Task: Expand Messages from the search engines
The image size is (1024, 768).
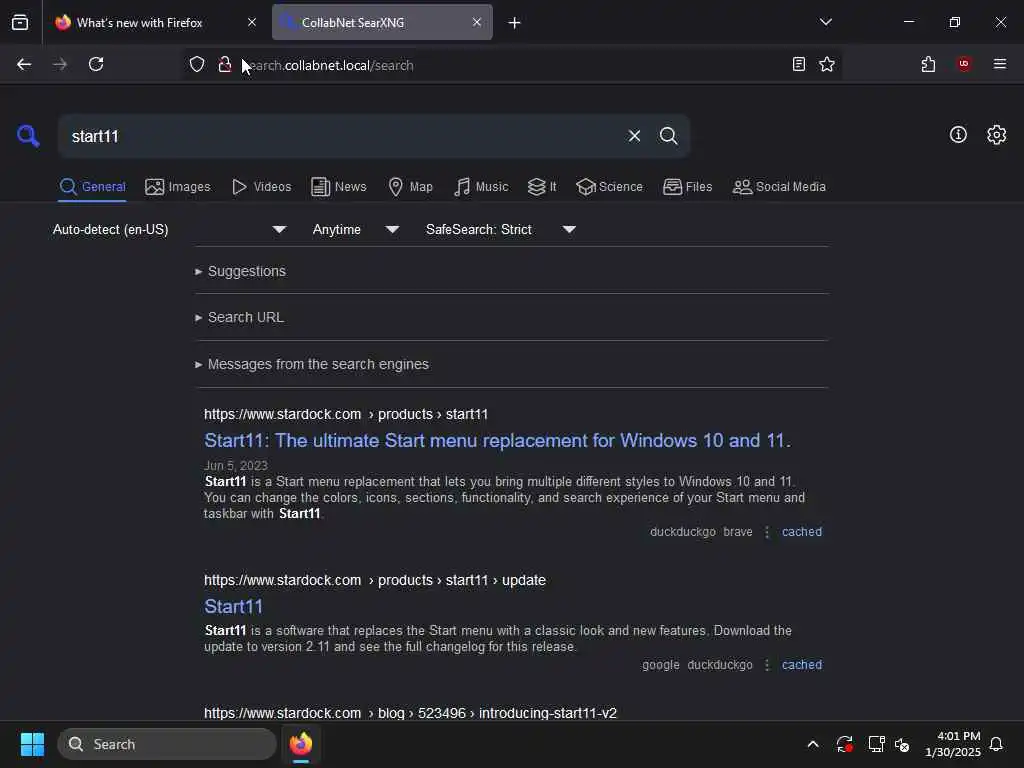Action: pos(312,364)
